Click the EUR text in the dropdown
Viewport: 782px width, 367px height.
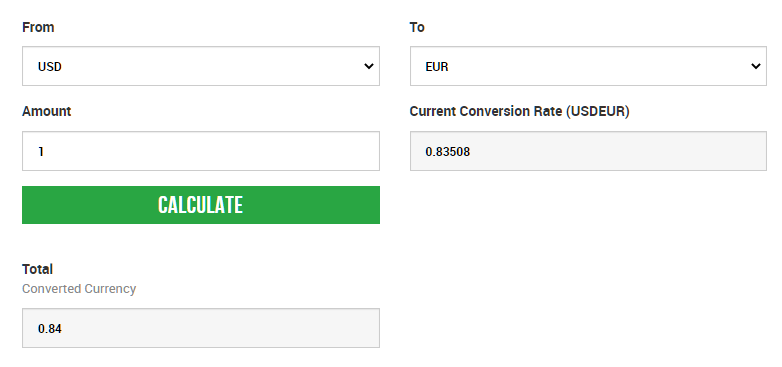click(x=437, y=66)
